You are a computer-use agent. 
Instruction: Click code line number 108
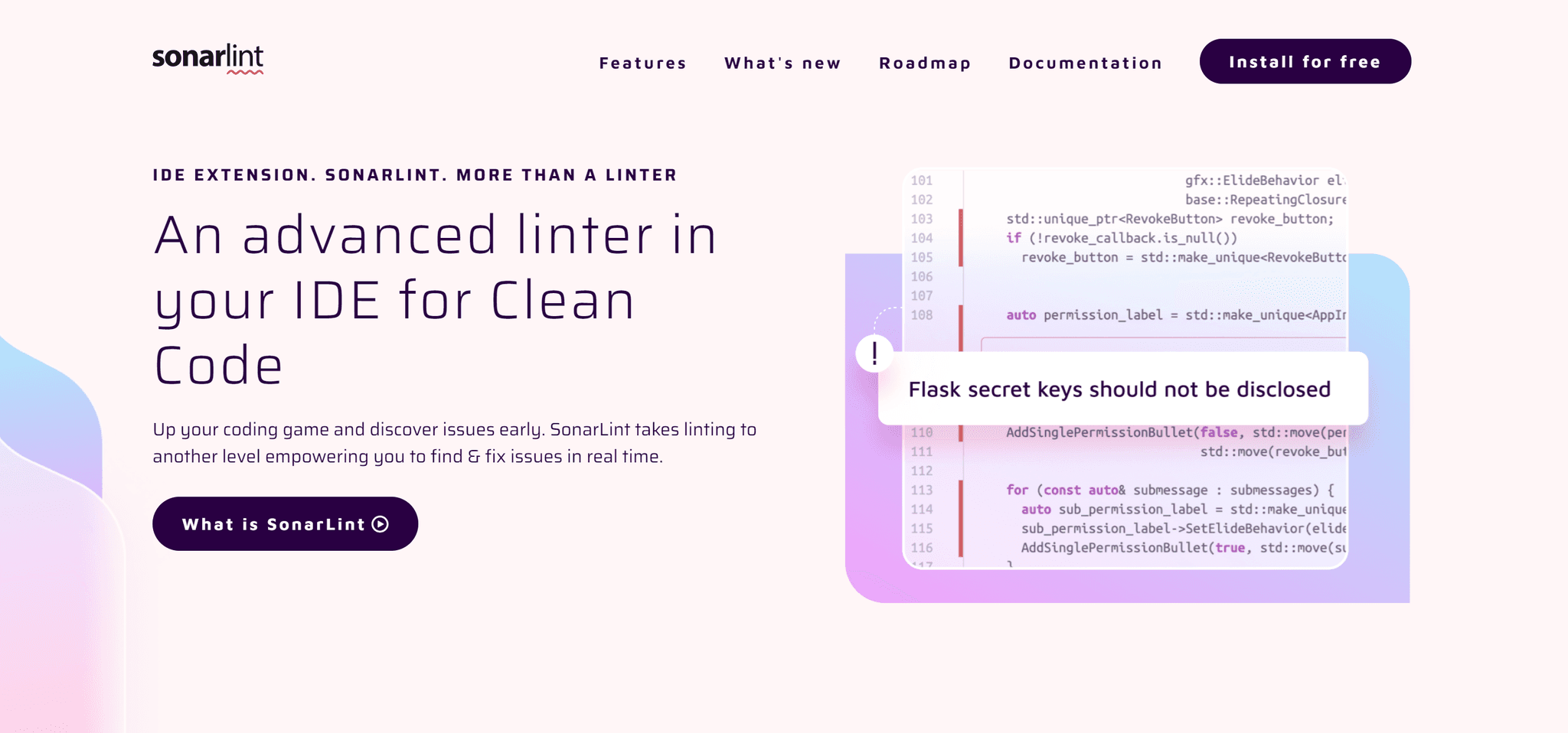tap(922, 314)
